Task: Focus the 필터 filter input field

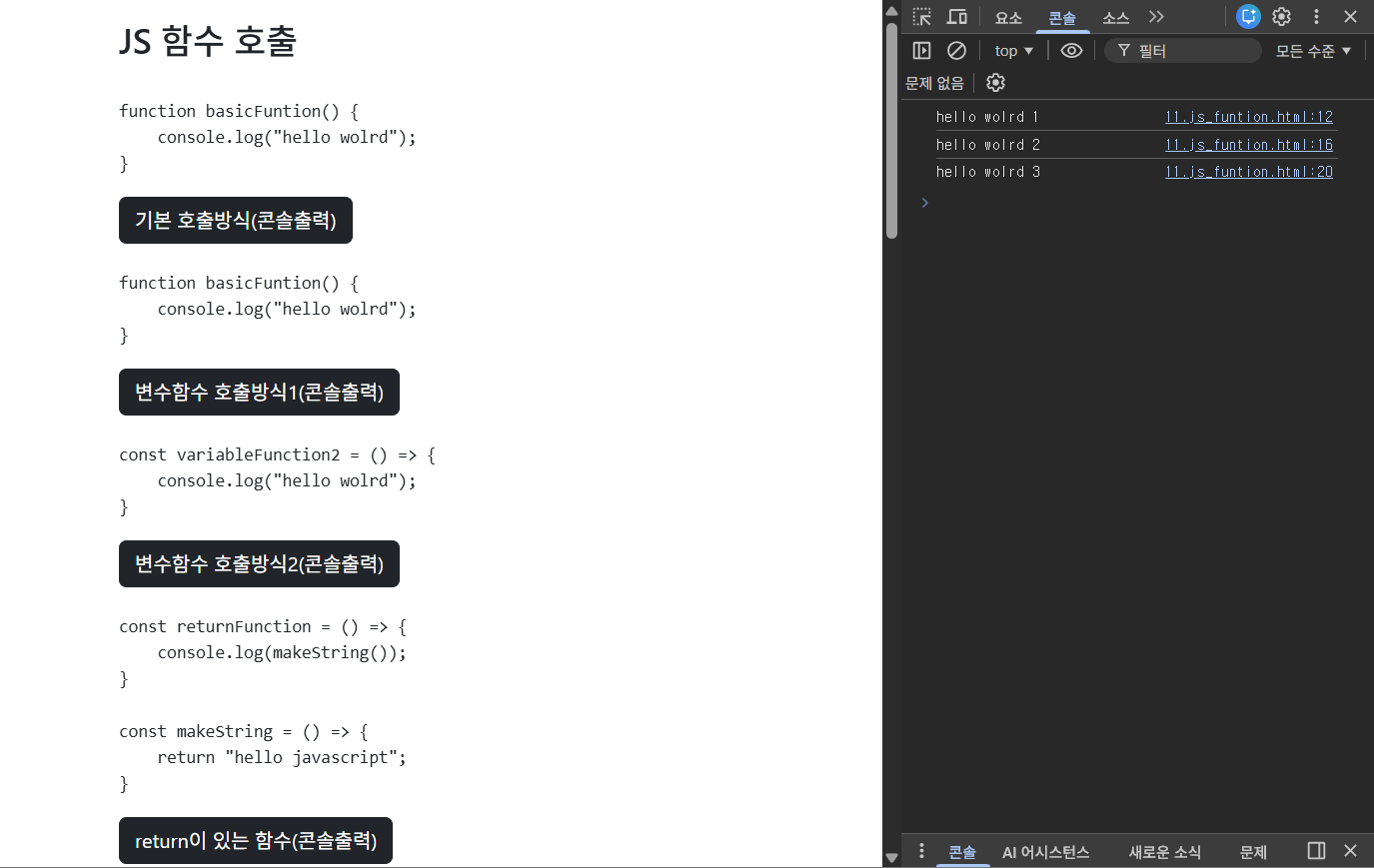Action: click(x=1183, y=51)
